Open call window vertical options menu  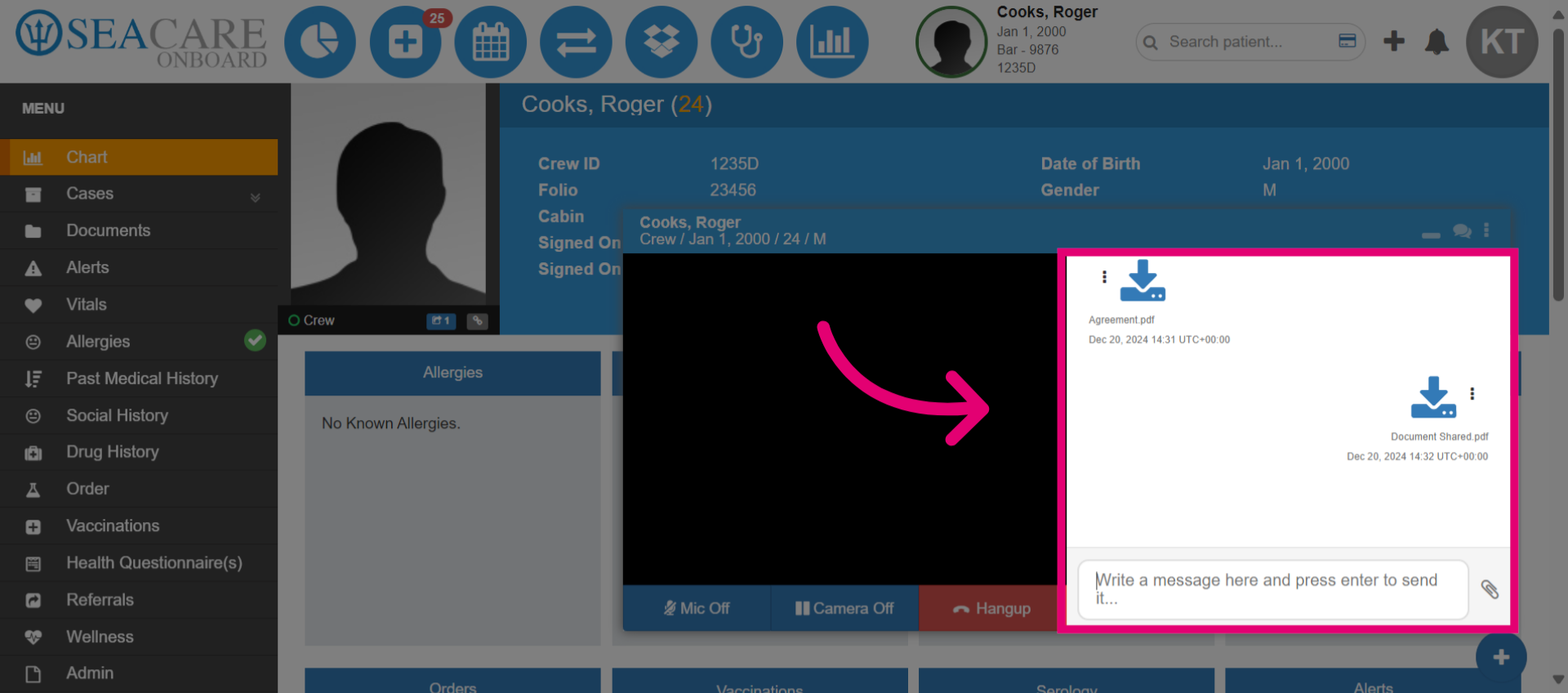(x=1486, y=230)
